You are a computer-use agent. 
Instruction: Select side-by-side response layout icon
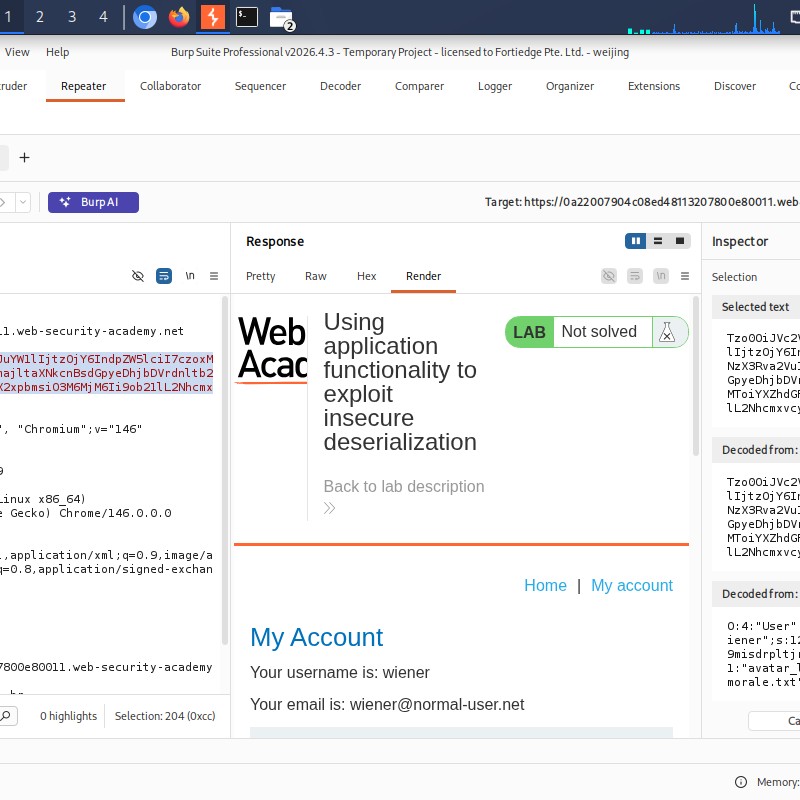636,241
